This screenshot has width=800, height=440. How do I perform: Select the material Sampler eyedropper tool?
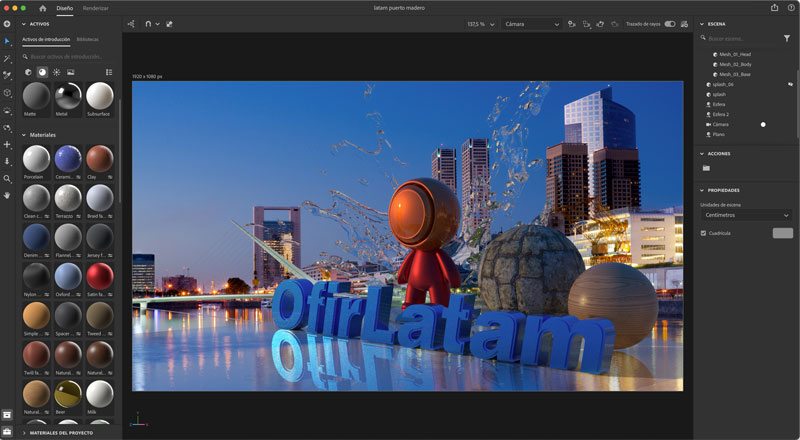[7, 76]
